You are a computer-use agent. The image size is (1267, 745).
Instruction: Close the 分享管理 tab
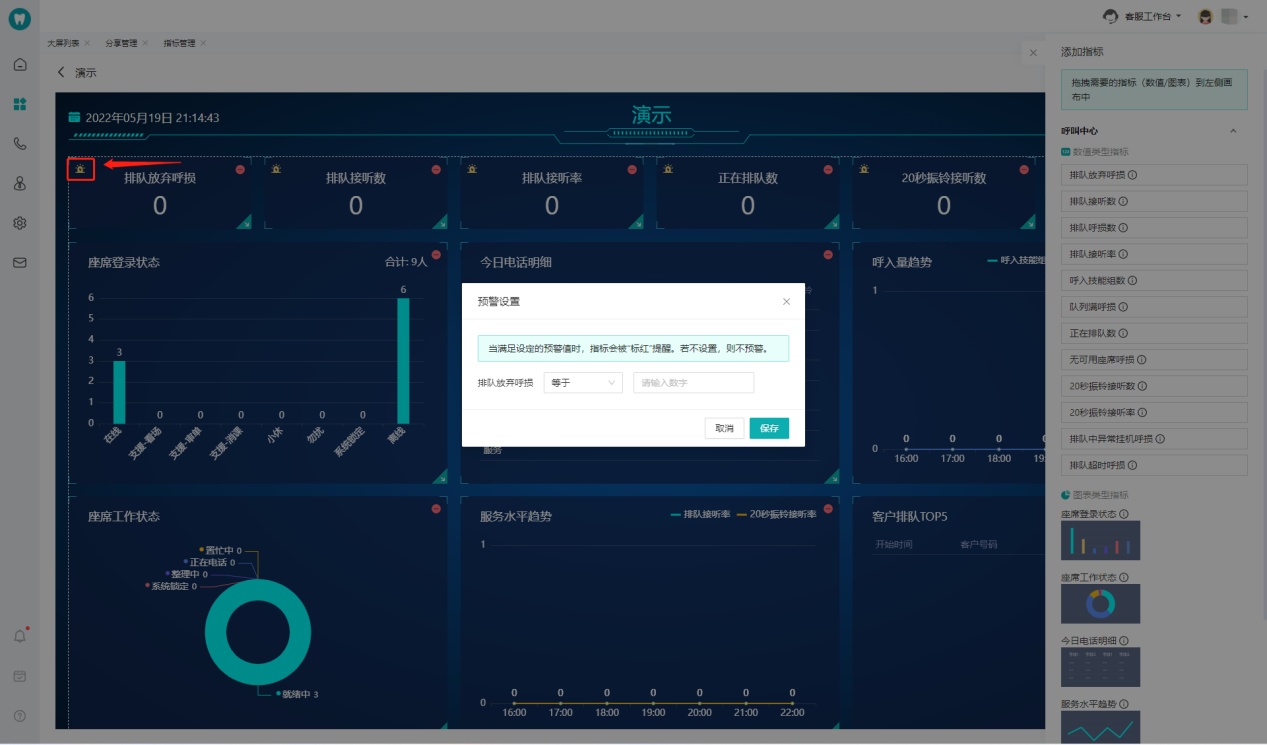[x=145, y=43]
